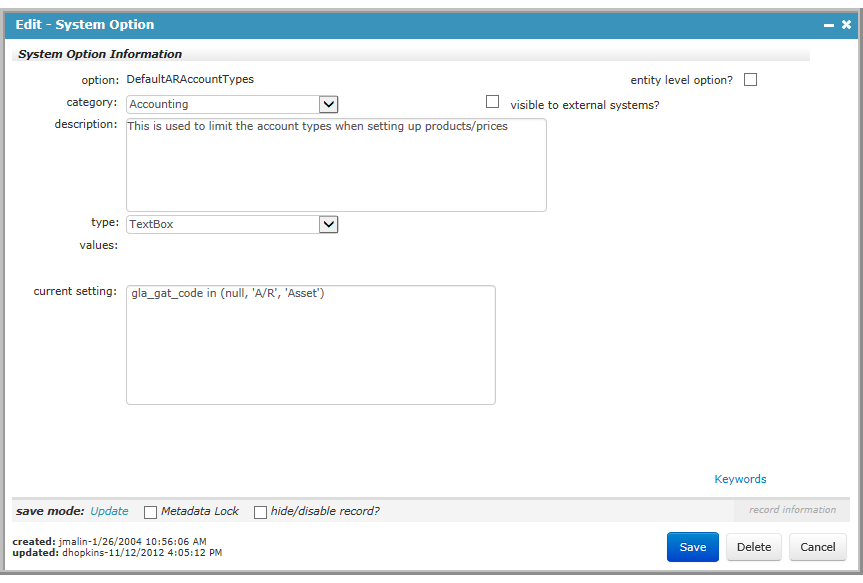Save the system option changes

coord(692,547)
